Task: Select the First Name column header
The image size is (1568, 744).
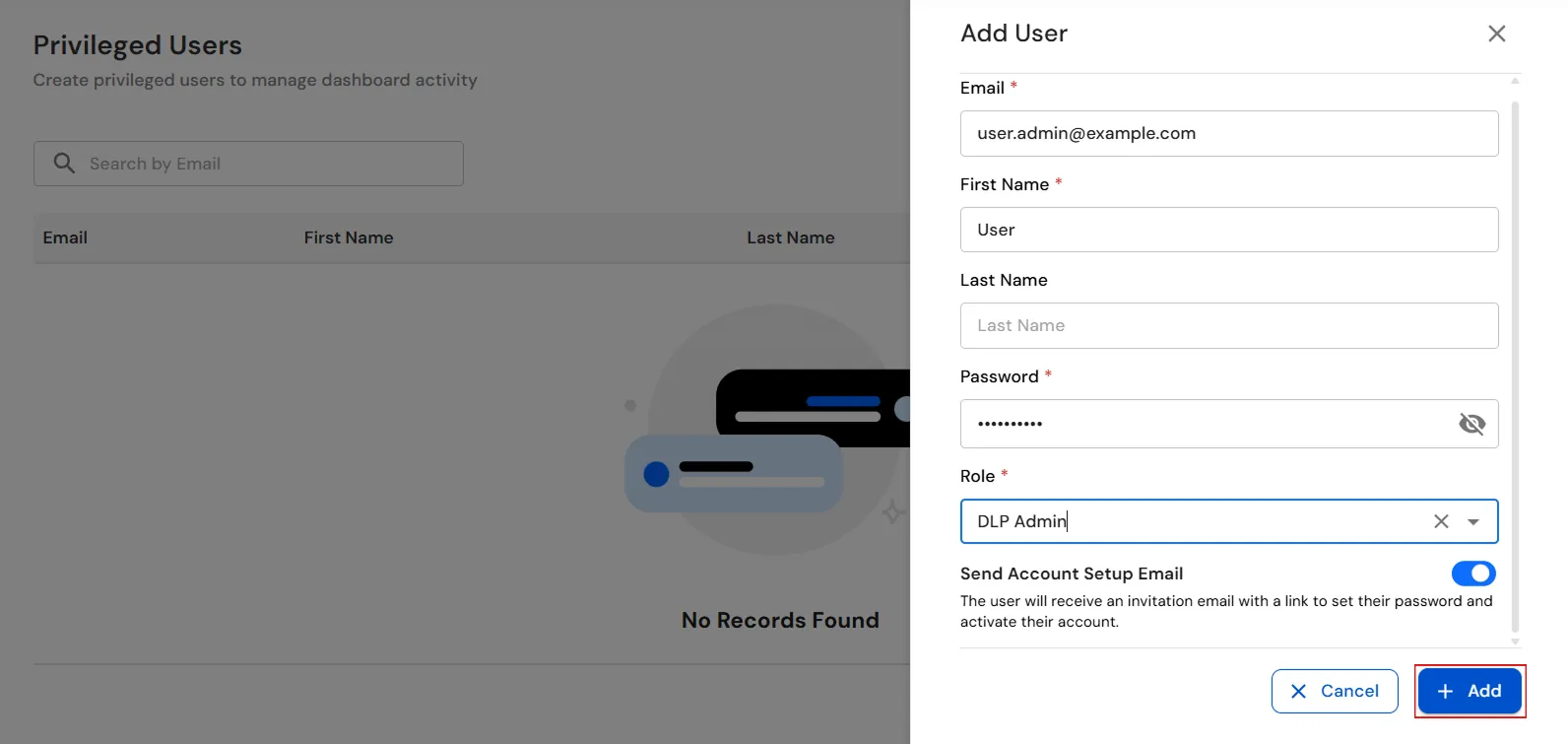Action: (349, 237)
